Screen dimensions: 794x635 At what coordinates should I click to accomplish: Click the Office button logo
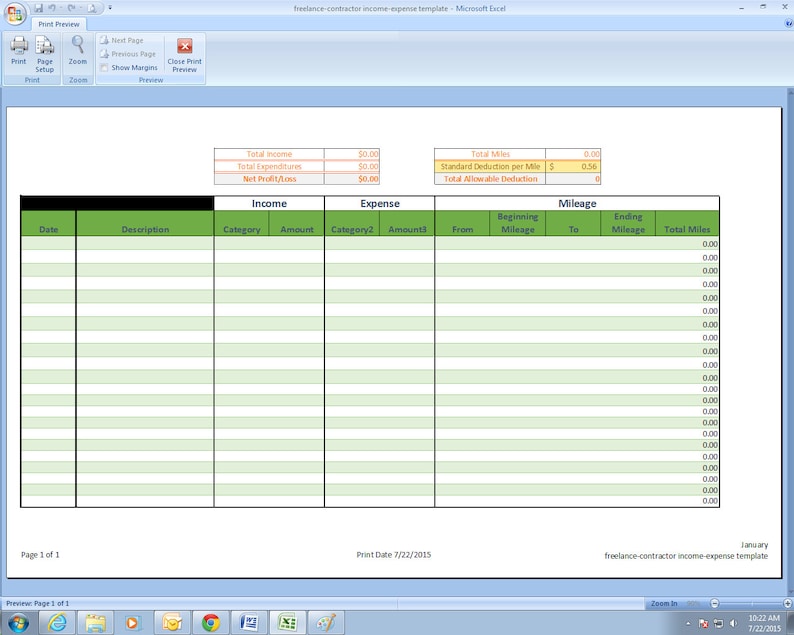tap(15, 14)
